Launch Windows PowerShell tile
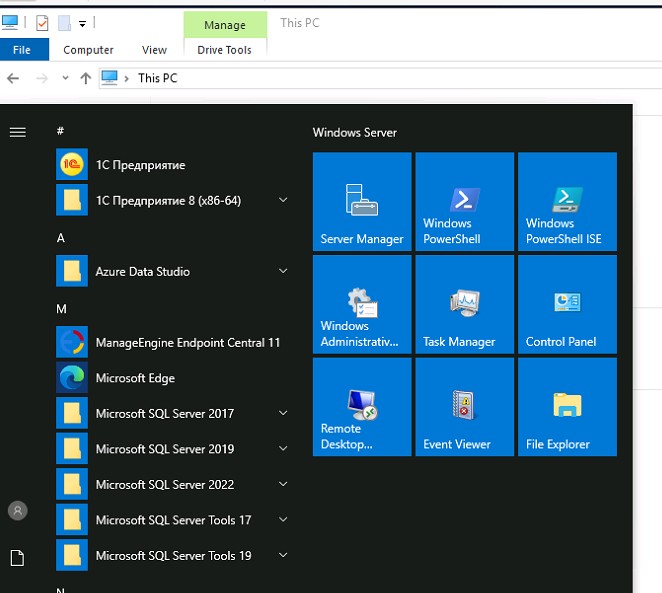This screenshot has height=593, width=662. 464,201
